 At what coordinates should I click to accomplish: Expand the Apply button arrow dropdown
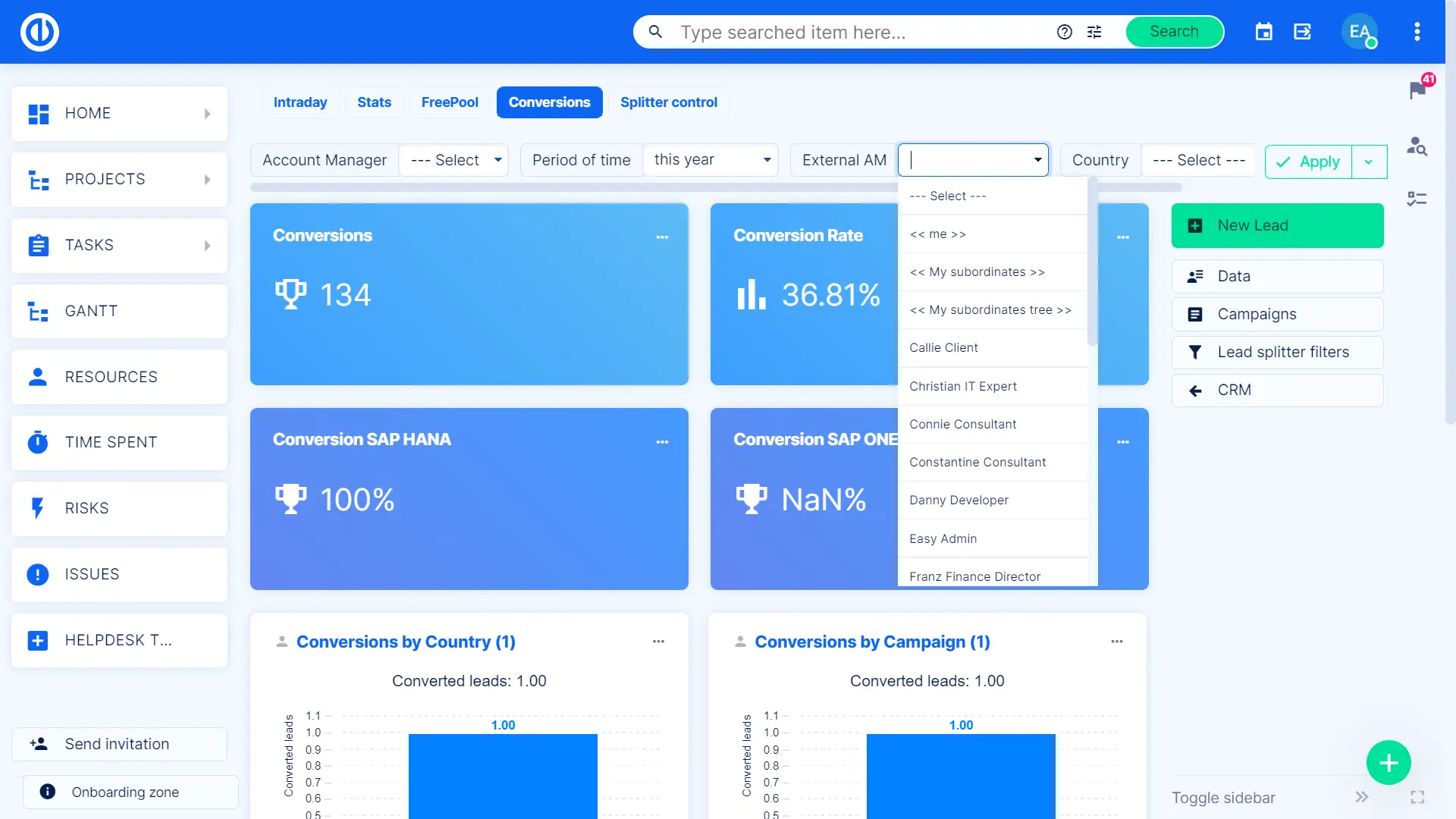1369,162
